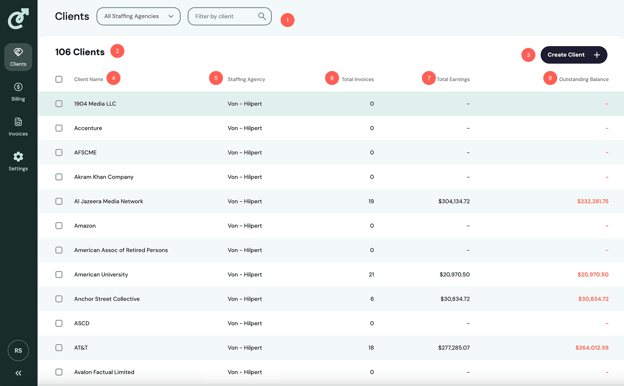Open the Accenture client row
Screen dimensions: 624x386
pos(88,128)
